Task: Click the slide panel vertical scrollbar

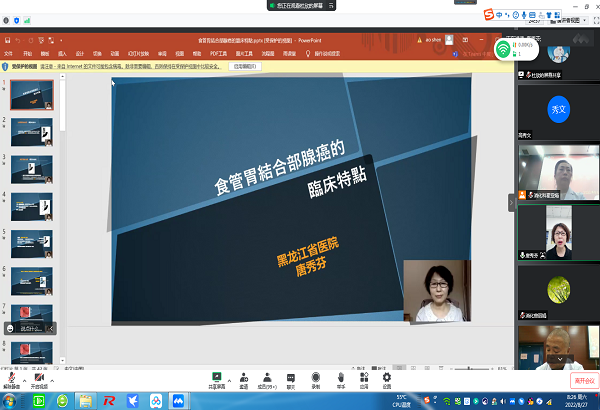Action: point(62,200)
